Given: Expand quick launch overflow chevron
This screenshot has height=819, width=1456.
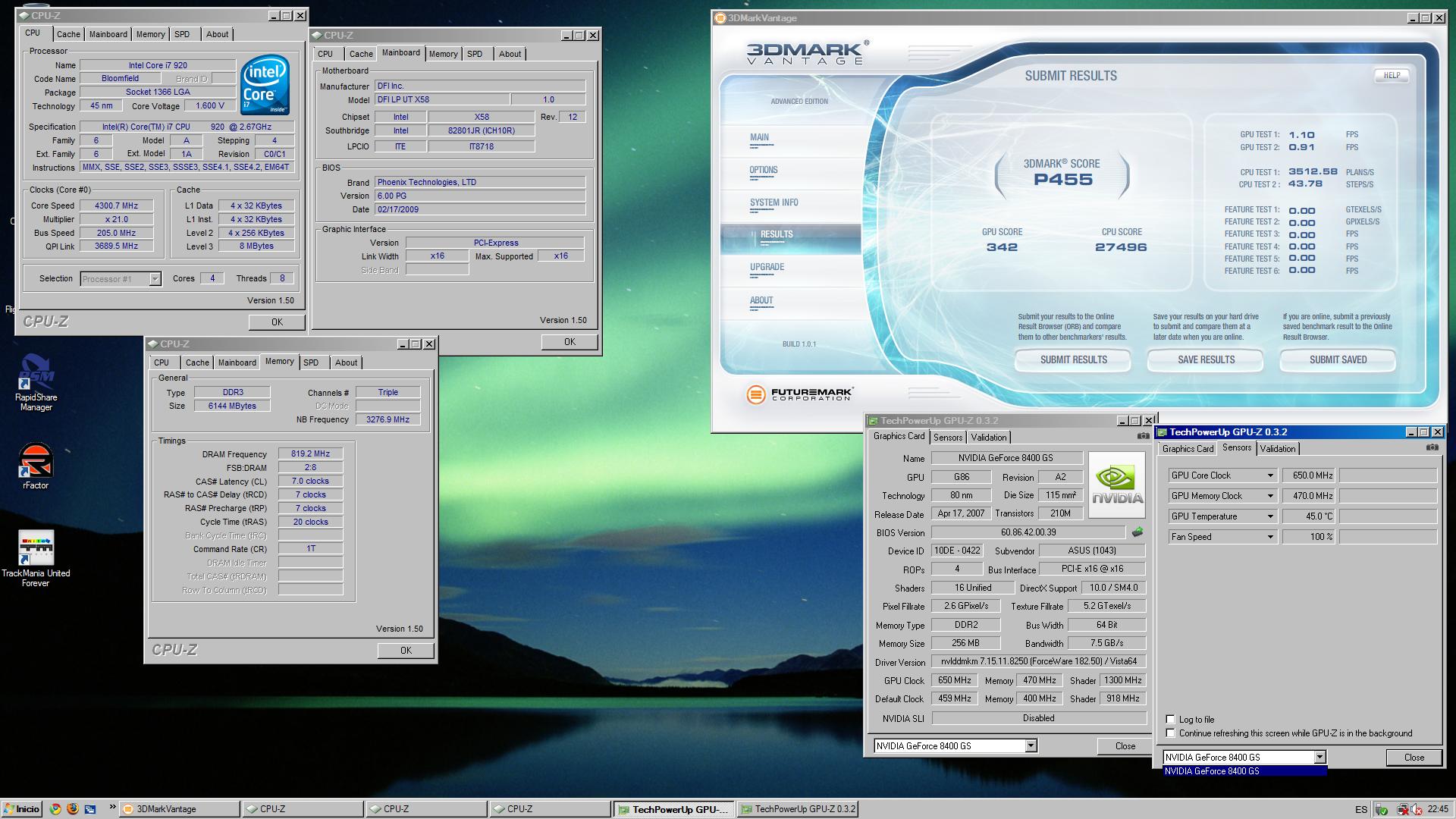Looking at the screenshot, I should point(113,808).
